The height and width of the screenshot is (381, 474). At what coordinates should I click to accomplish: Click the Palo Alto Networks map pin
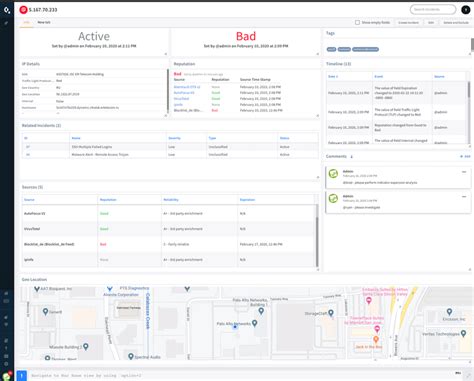tap(255, 323)
